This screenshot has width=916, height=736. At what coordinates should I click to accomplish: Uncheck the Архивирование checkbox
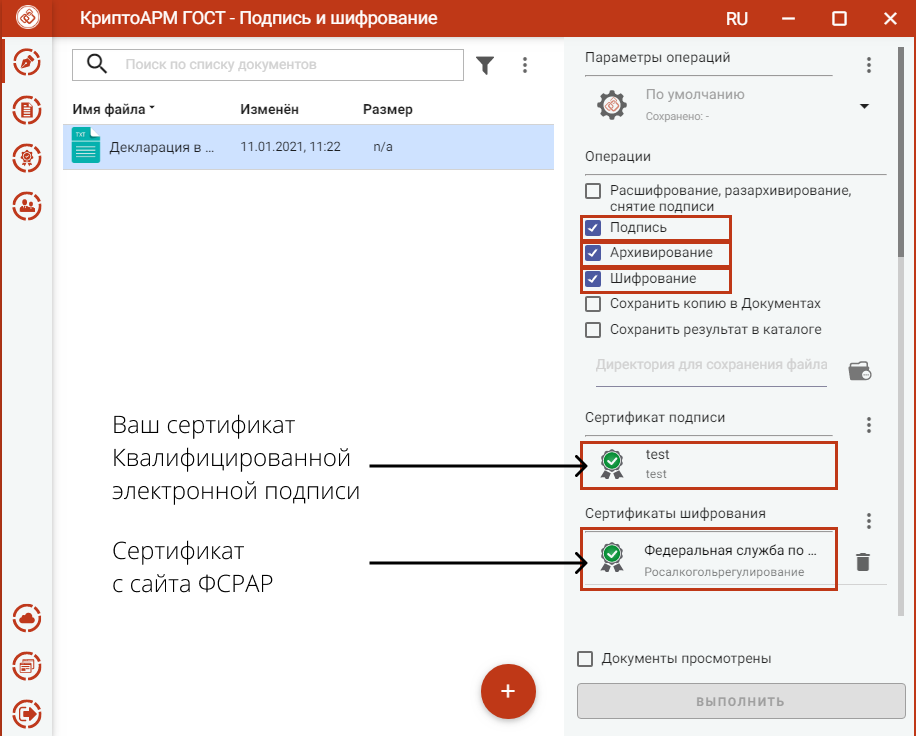[x=593, y=253]
